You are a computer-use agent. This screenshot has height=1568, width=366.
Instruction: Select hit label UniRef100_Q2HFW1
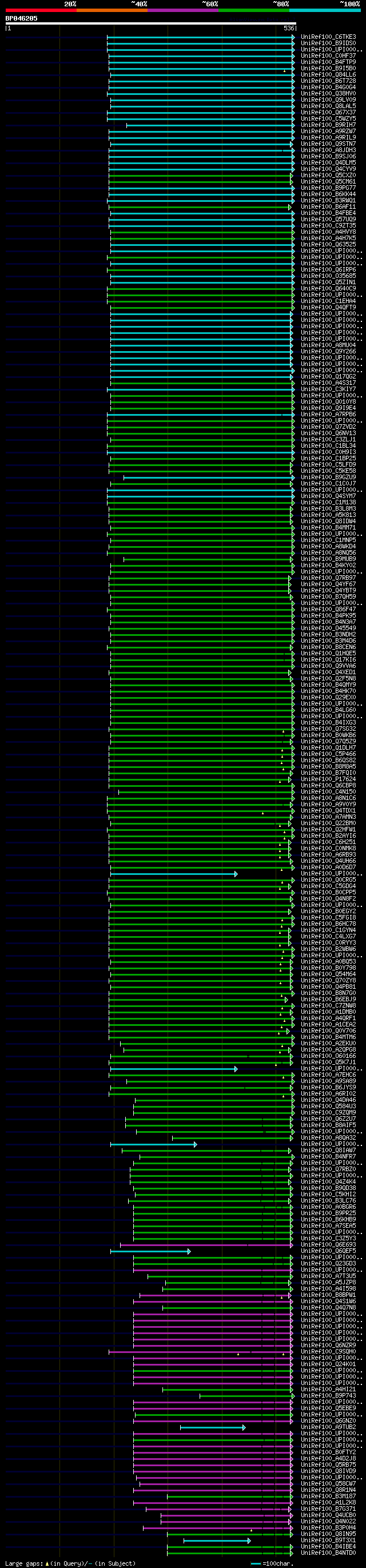(328, 830)
